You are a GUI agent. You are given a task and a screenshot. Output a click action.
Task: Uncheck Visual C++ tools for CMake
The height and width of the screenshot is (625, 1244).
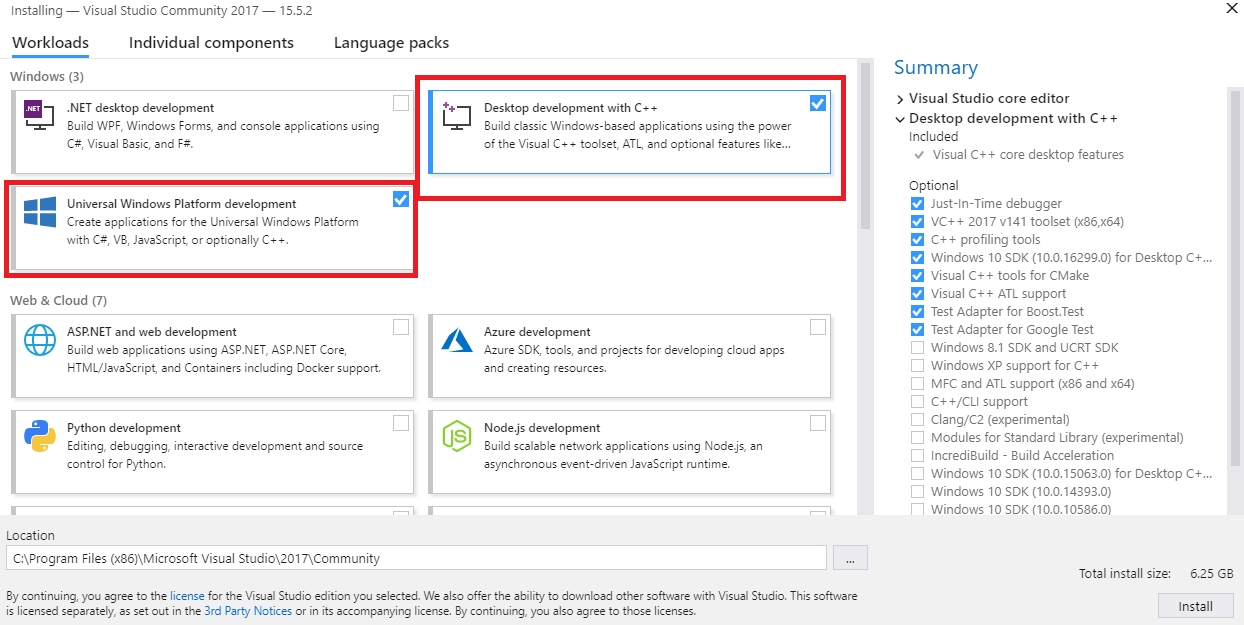(917, 275)
